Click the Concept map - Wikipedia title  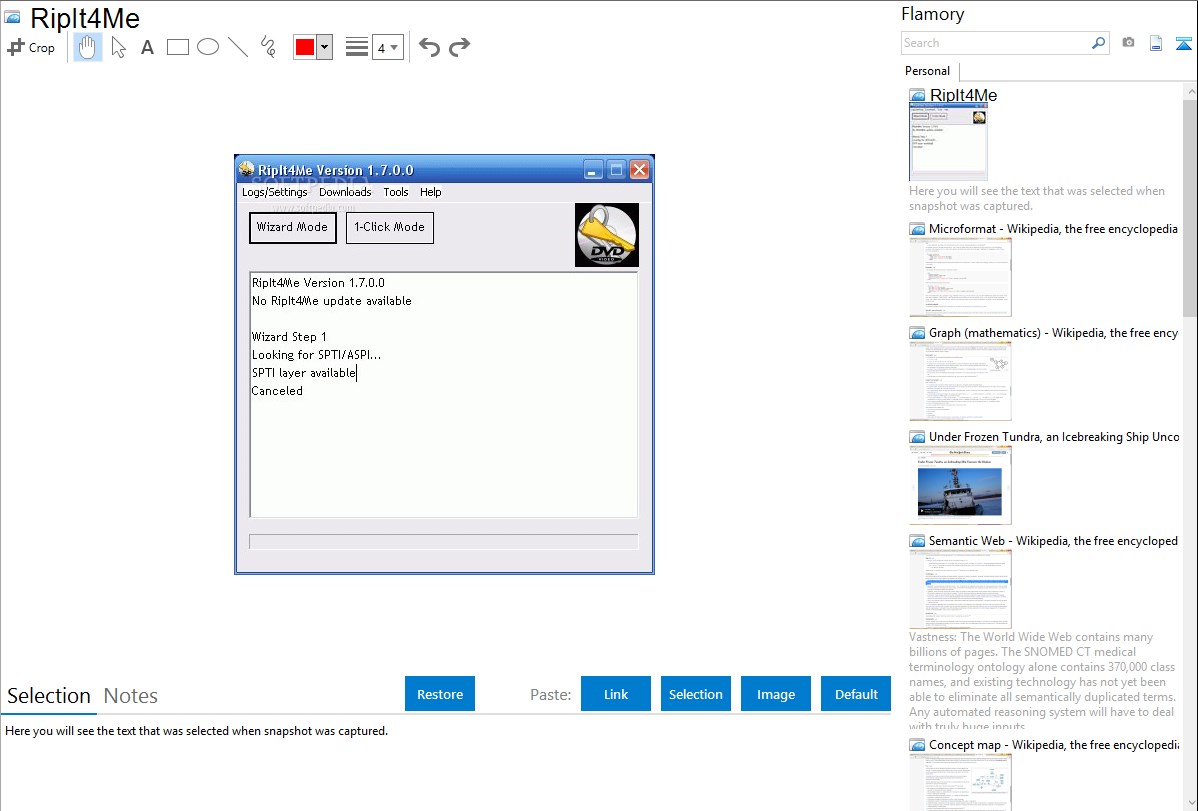[1053, 744]
